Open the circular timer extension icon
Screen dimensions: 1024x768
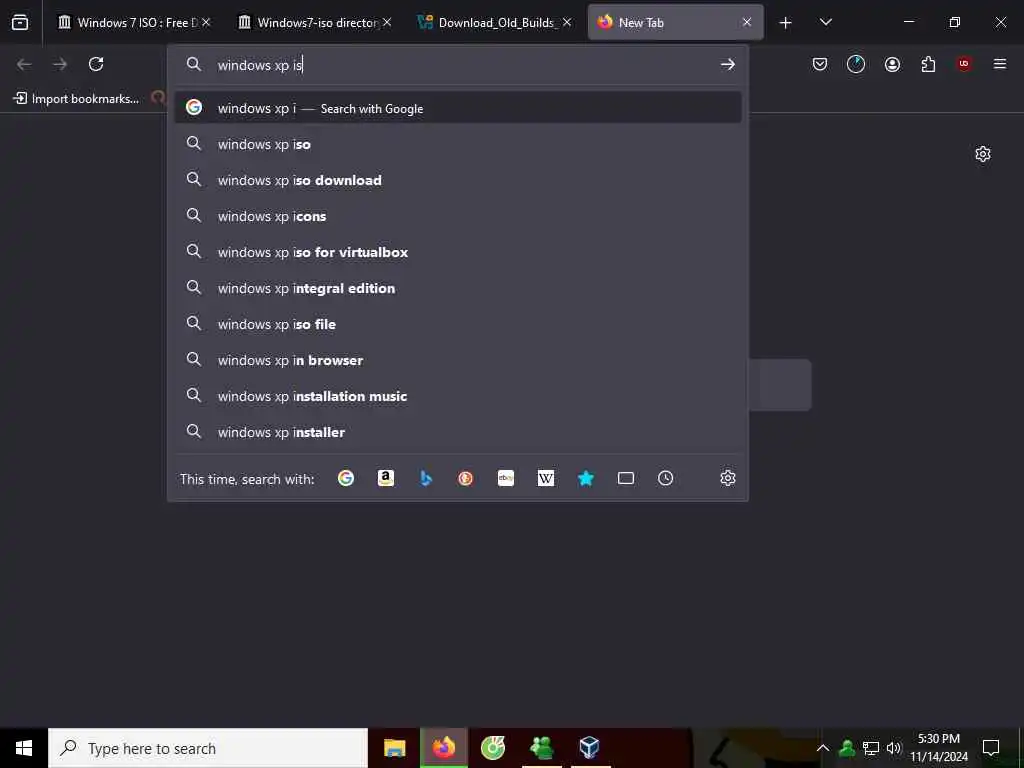tap(856, 64)
